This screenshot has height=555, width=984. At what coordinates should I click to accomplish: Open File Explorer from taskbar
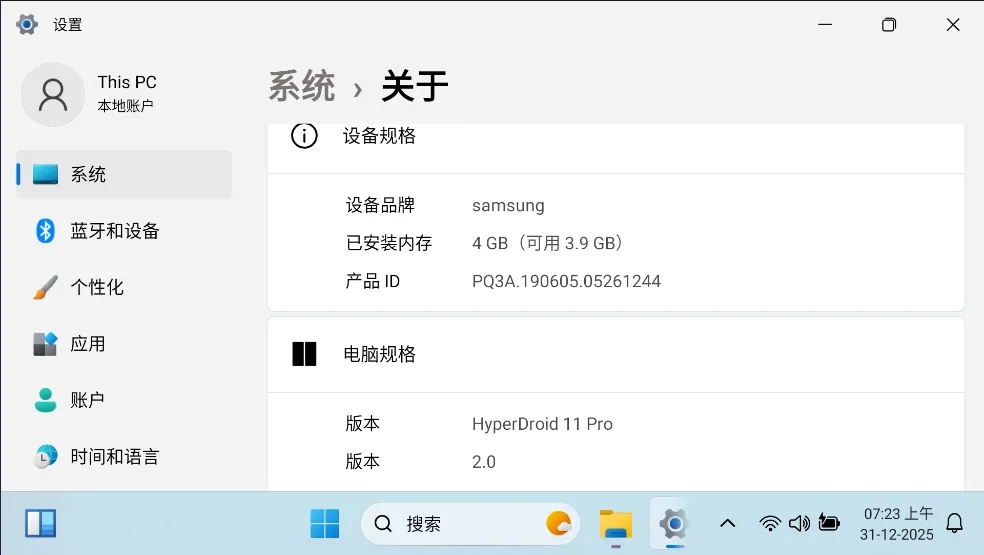pyautogui.click(x=616, y=524)
